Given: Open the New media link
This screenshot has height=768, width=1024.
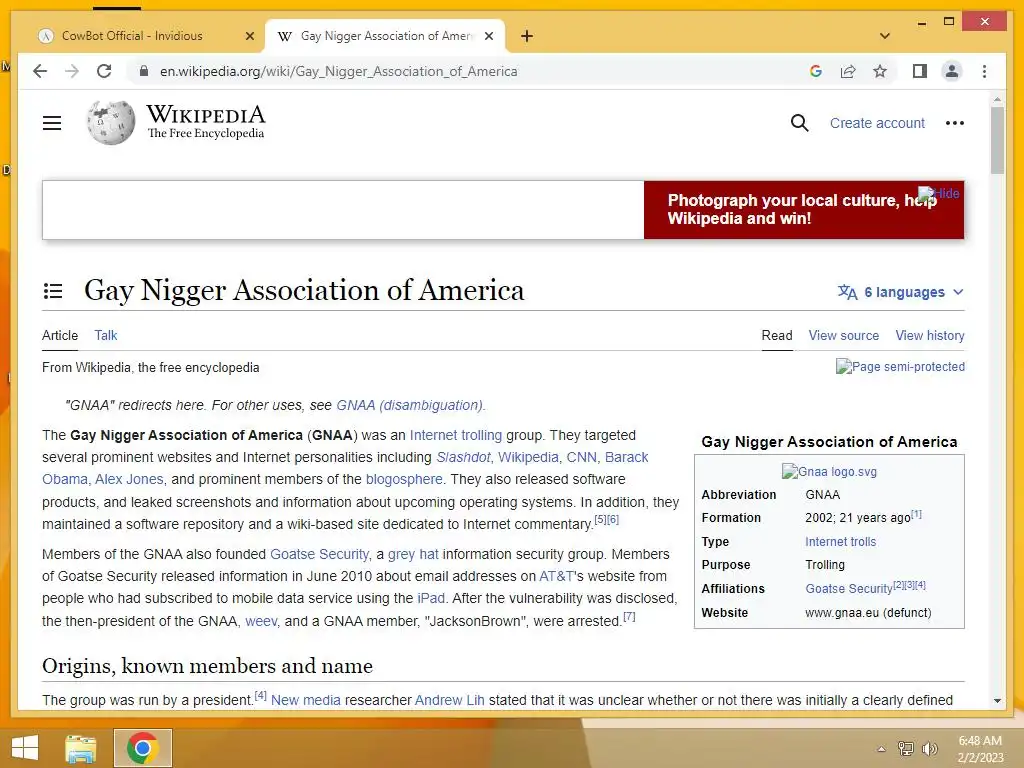Looking at the screenshot, I should point(306,700).
